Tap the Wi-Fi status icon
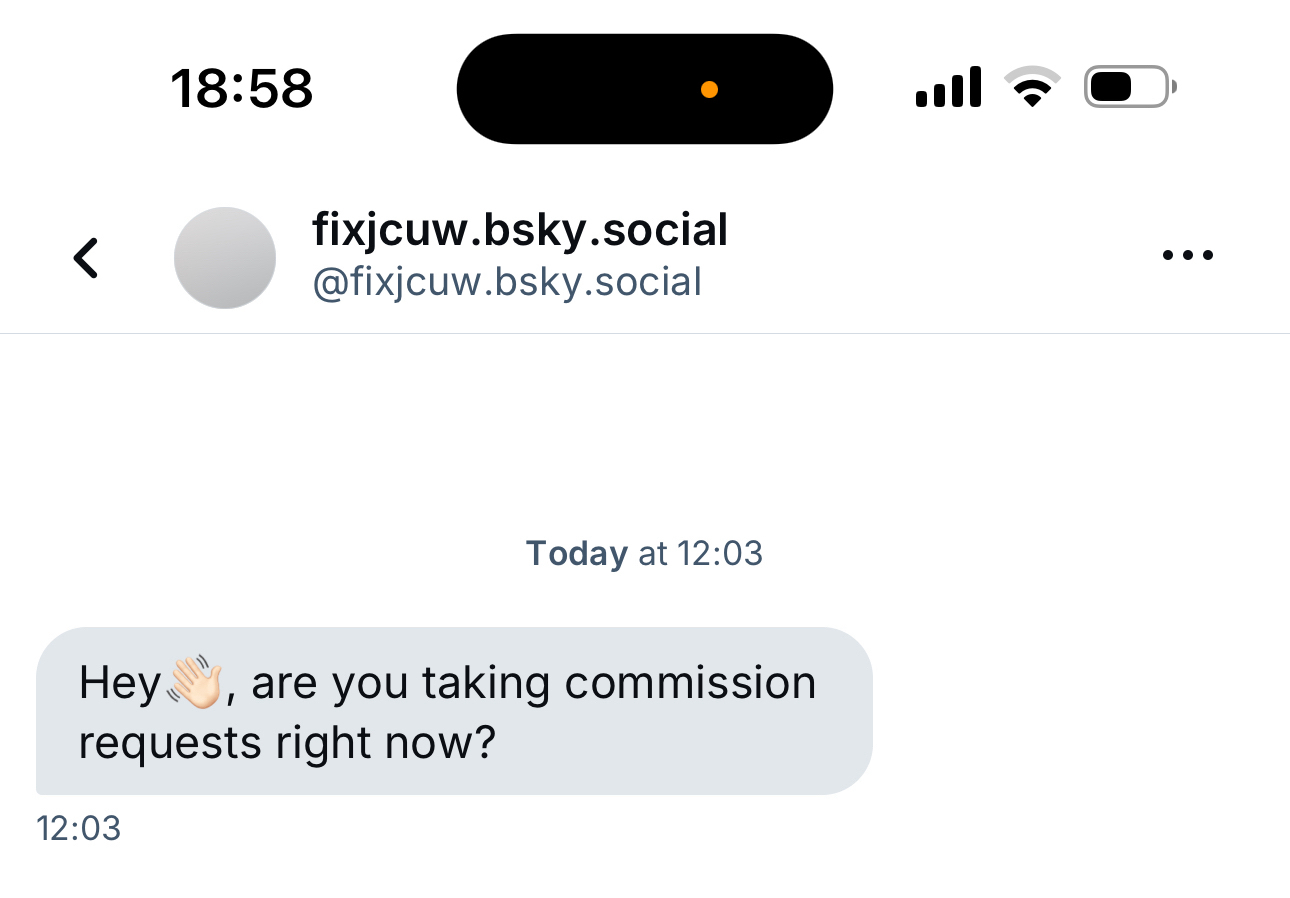 coord(1032,88)
